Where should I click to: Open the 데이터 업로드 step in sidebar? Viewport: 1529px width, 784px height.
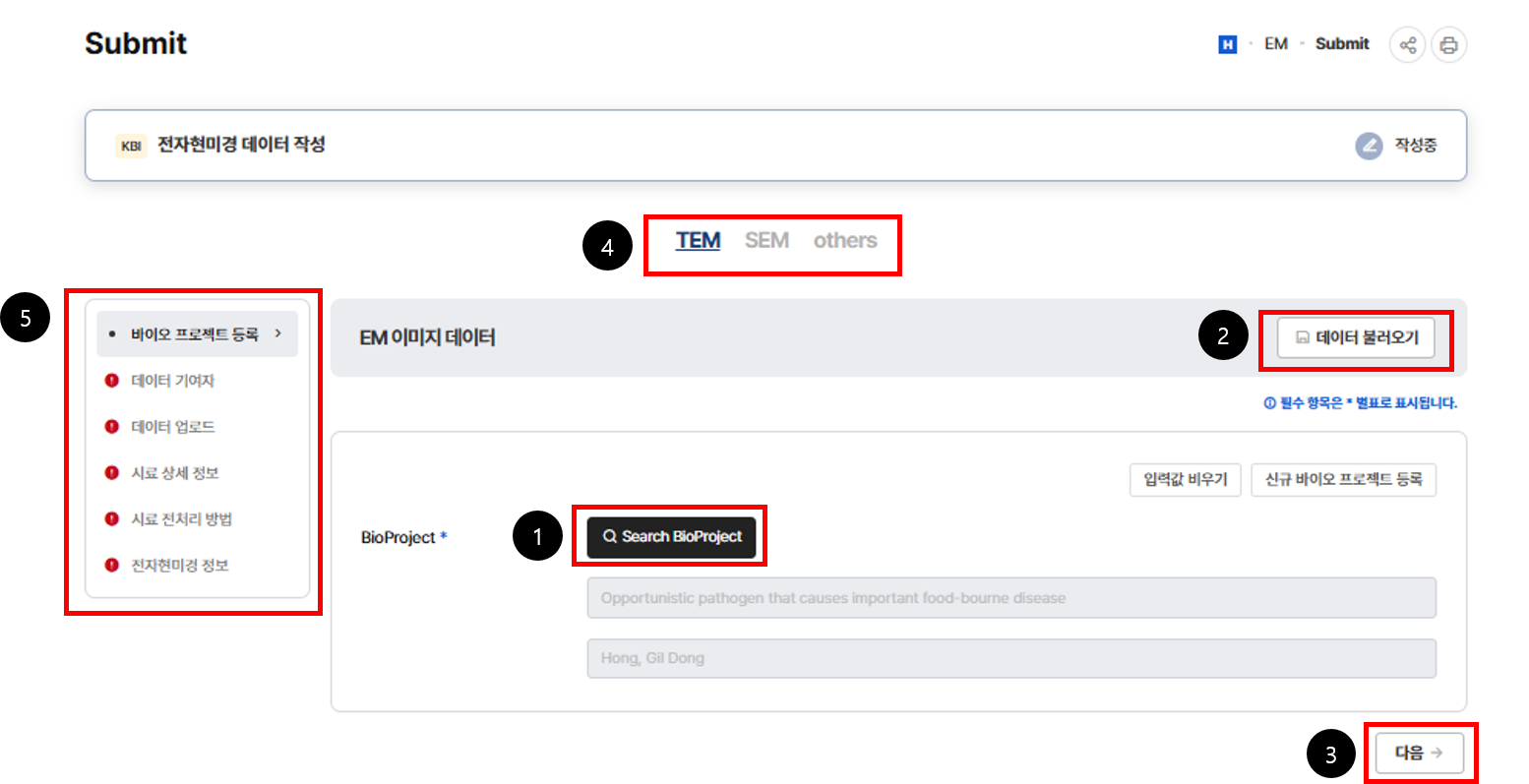[173, 427]
